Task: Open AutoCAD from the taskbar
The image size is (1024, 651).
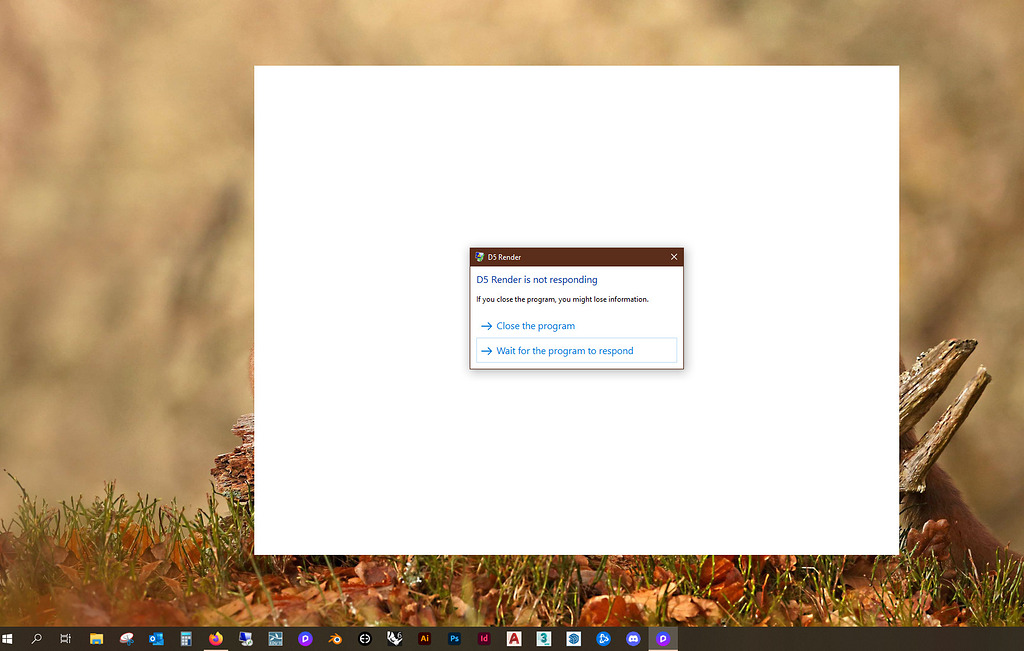Action: 514,639
